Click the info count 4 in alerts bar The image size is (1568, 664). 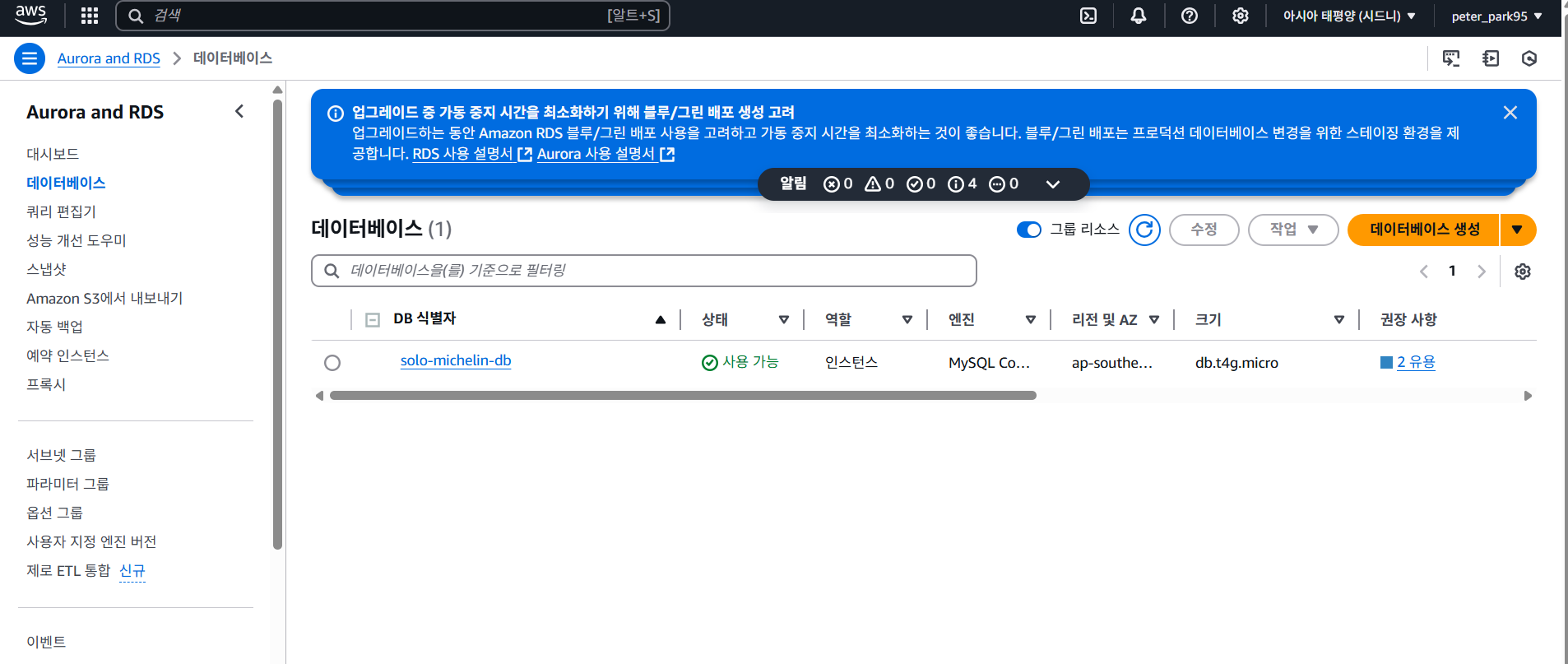(x=963, y=184)
